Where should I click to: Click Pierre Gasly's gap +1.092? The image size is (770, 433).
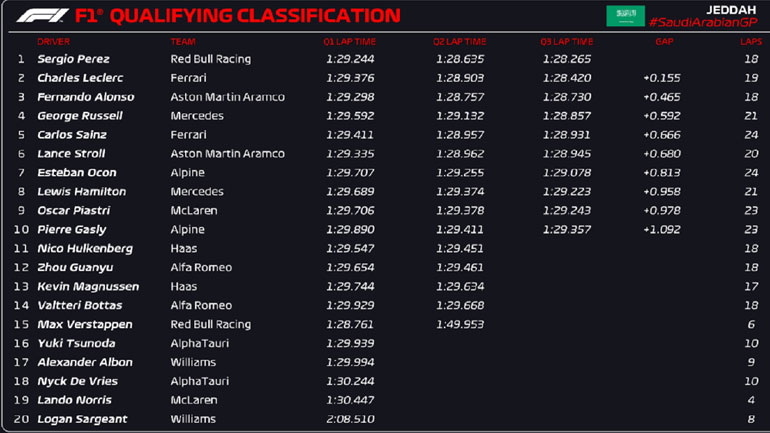[662, 230]
